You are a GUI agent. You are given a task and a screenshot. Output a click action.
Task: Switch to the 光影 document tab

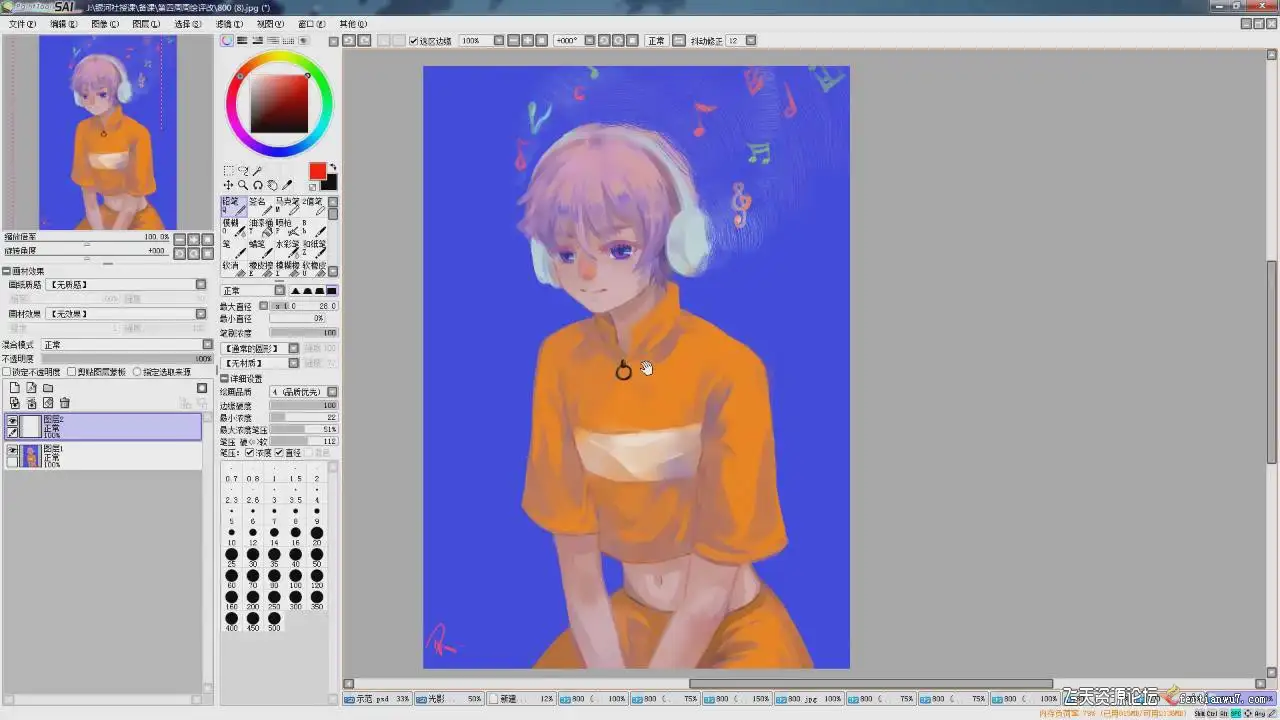click(450, 699)
